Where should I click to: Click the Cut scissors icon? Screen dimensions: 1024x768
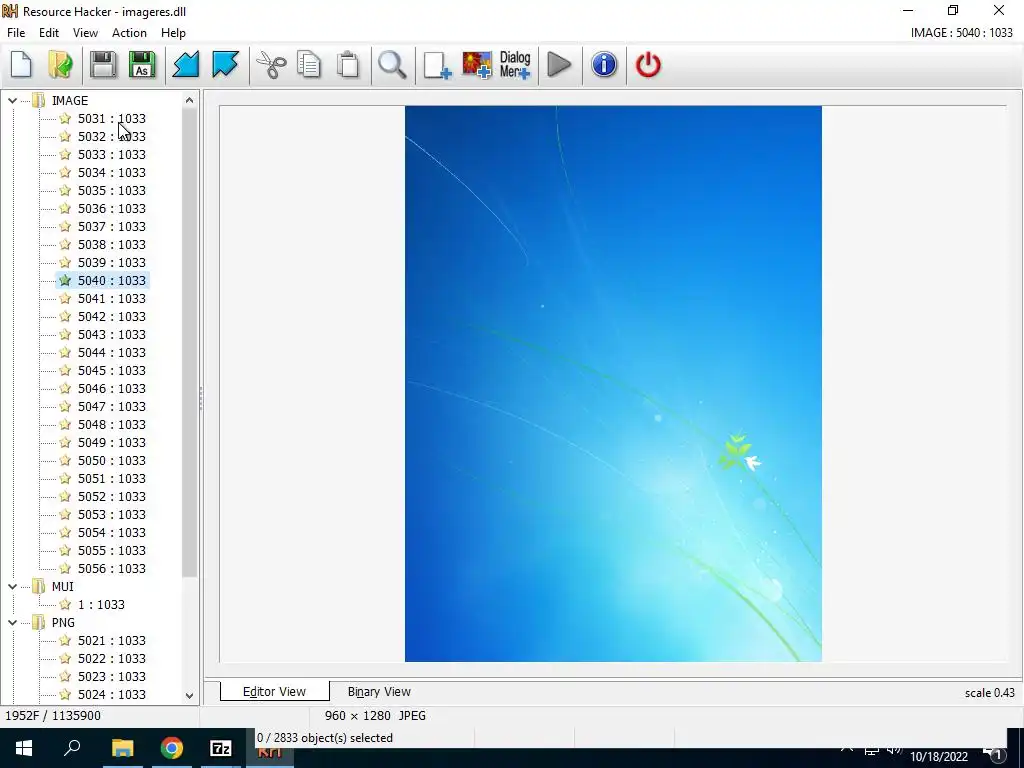pyautogui.click(x=271, y=65)
